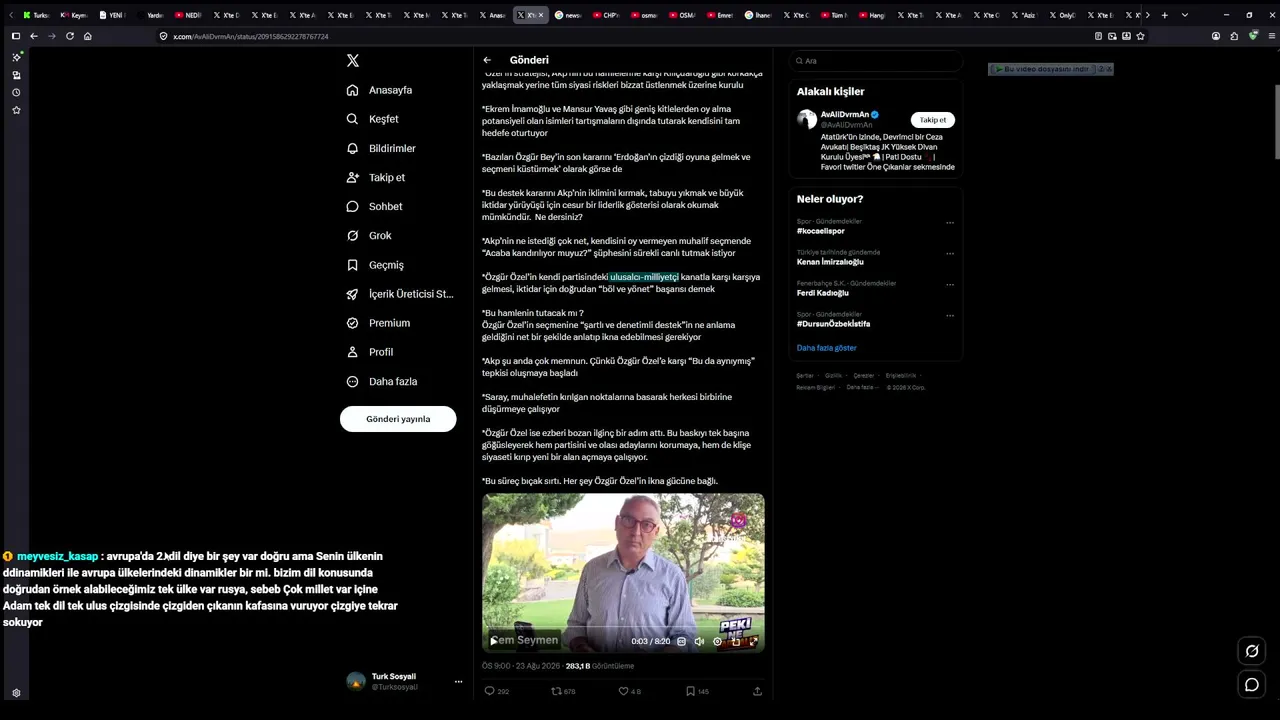Screen dimensions: 1280x720
Task: Open the #DursunÖzbekİstifa trend
Action: click(x=834, y=324)
